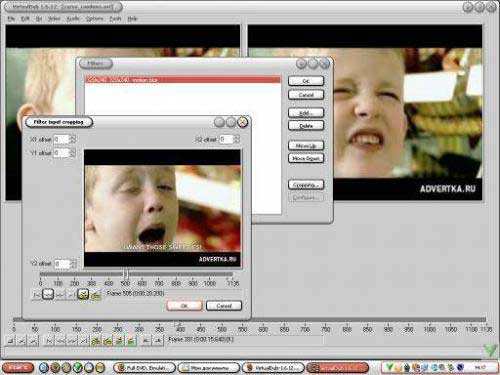Play input video in the main toolbar
Screen dimensions: 500x375
22,340
